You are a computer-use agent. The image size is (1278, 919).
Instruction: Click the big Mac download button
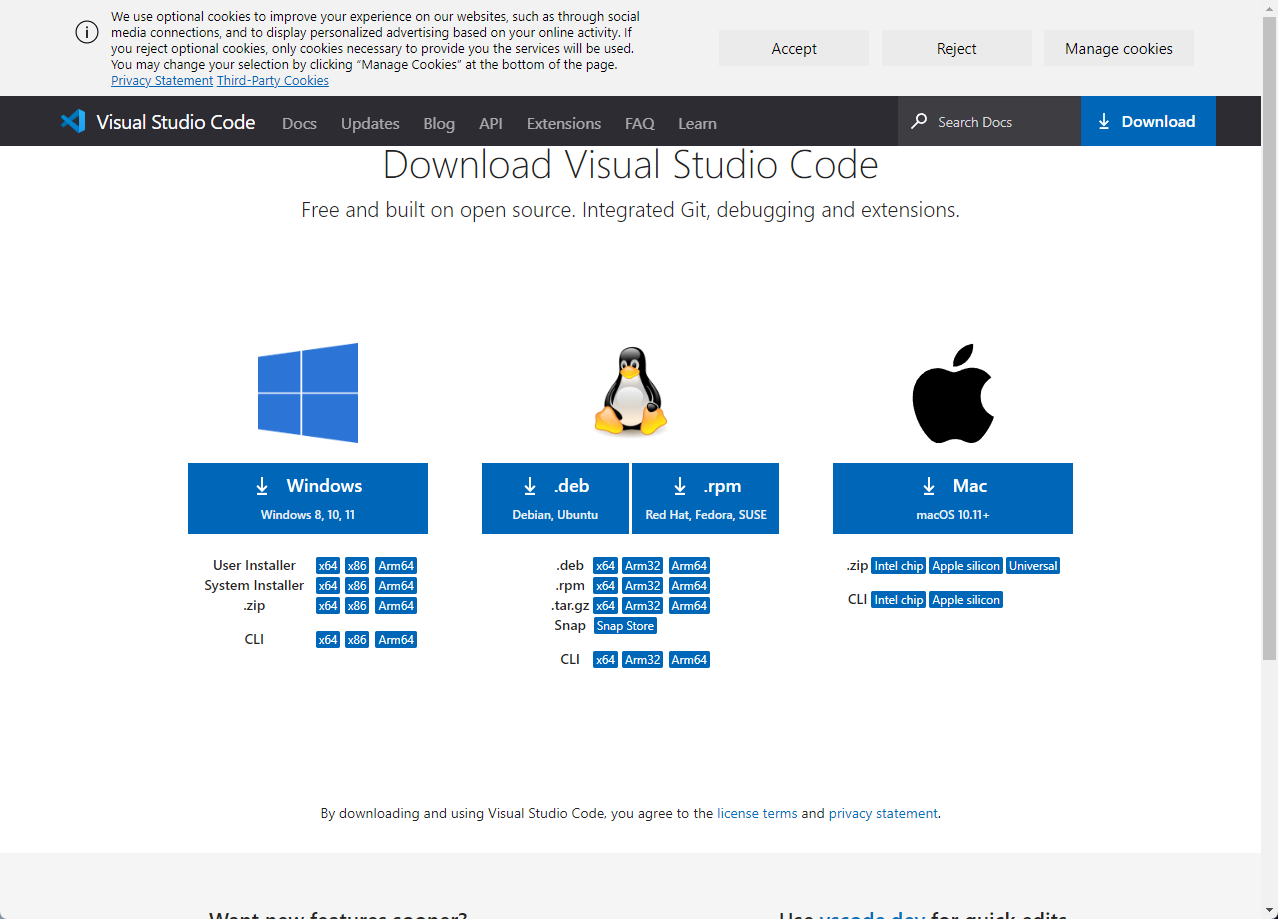(953, 498)
